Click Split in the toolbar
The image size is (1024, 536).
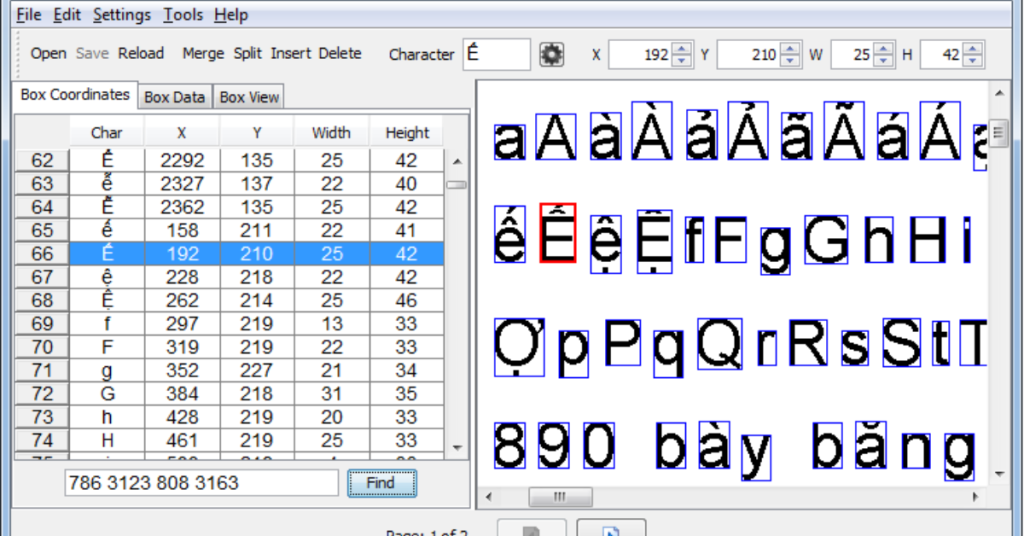click(248, 54)
